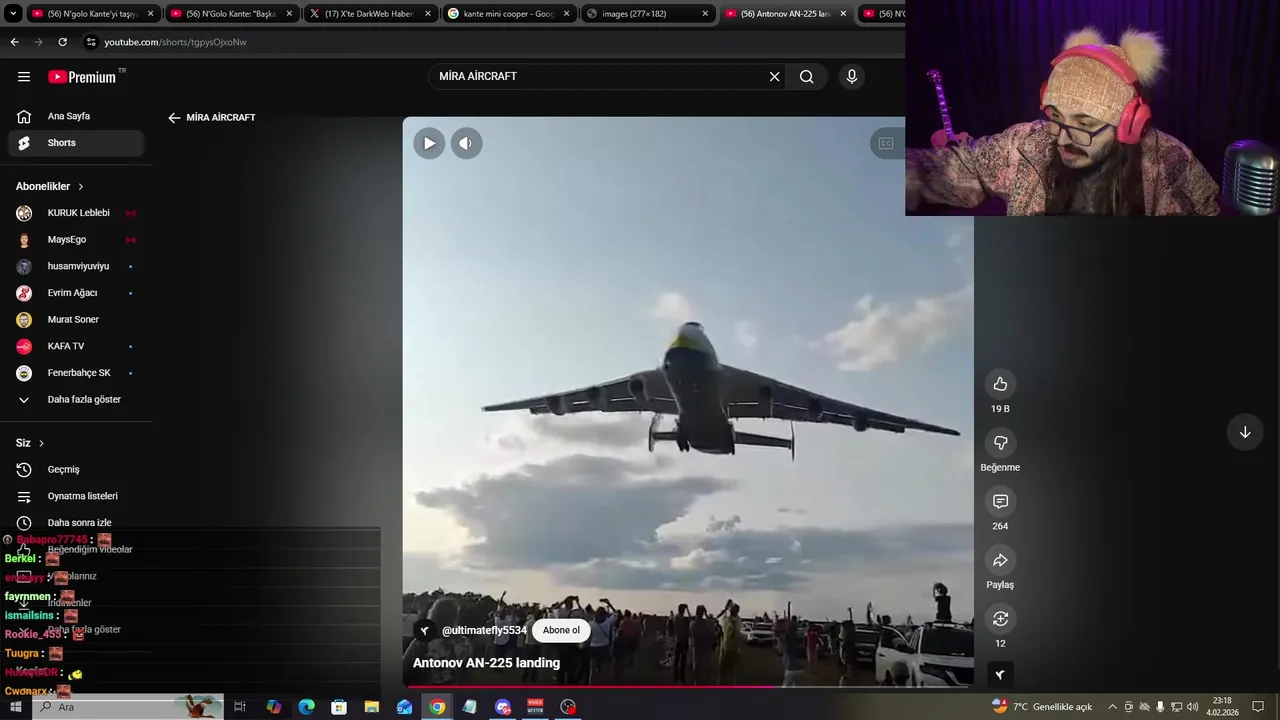View site info icon in address bar

coord(91,42)
